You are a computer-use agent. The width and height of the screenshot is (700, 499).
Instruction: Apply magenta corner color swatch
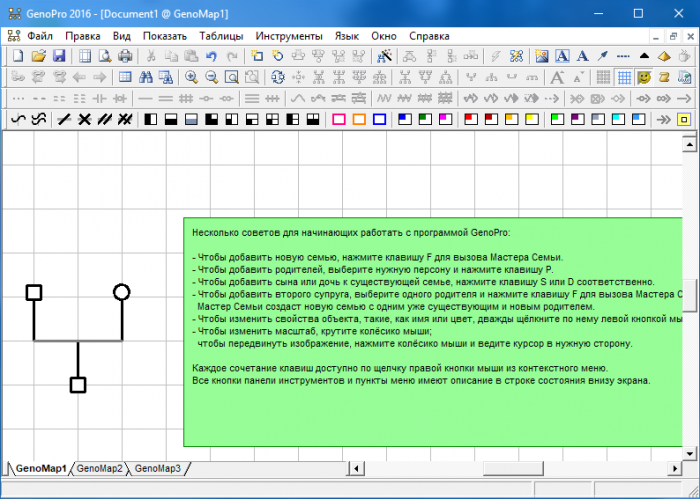point(446,119)
